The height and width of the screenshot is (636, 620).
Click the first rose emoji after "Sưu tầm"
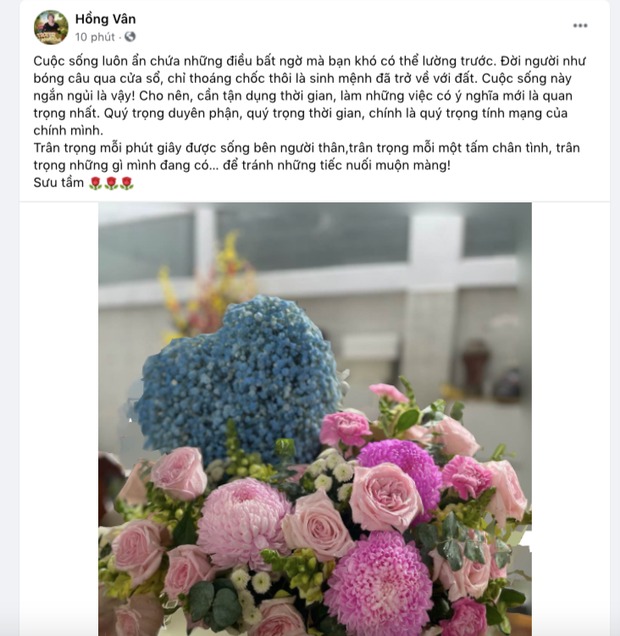96,183
